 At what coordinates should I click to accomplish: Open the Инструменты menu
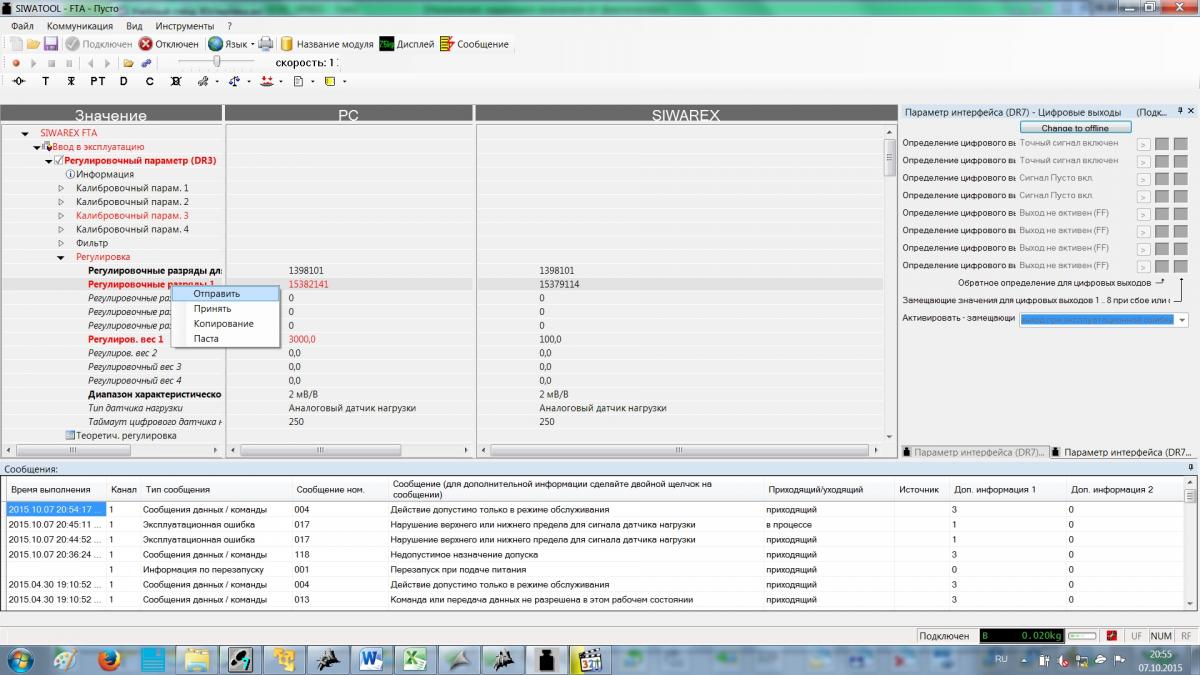tap(184, 25)
